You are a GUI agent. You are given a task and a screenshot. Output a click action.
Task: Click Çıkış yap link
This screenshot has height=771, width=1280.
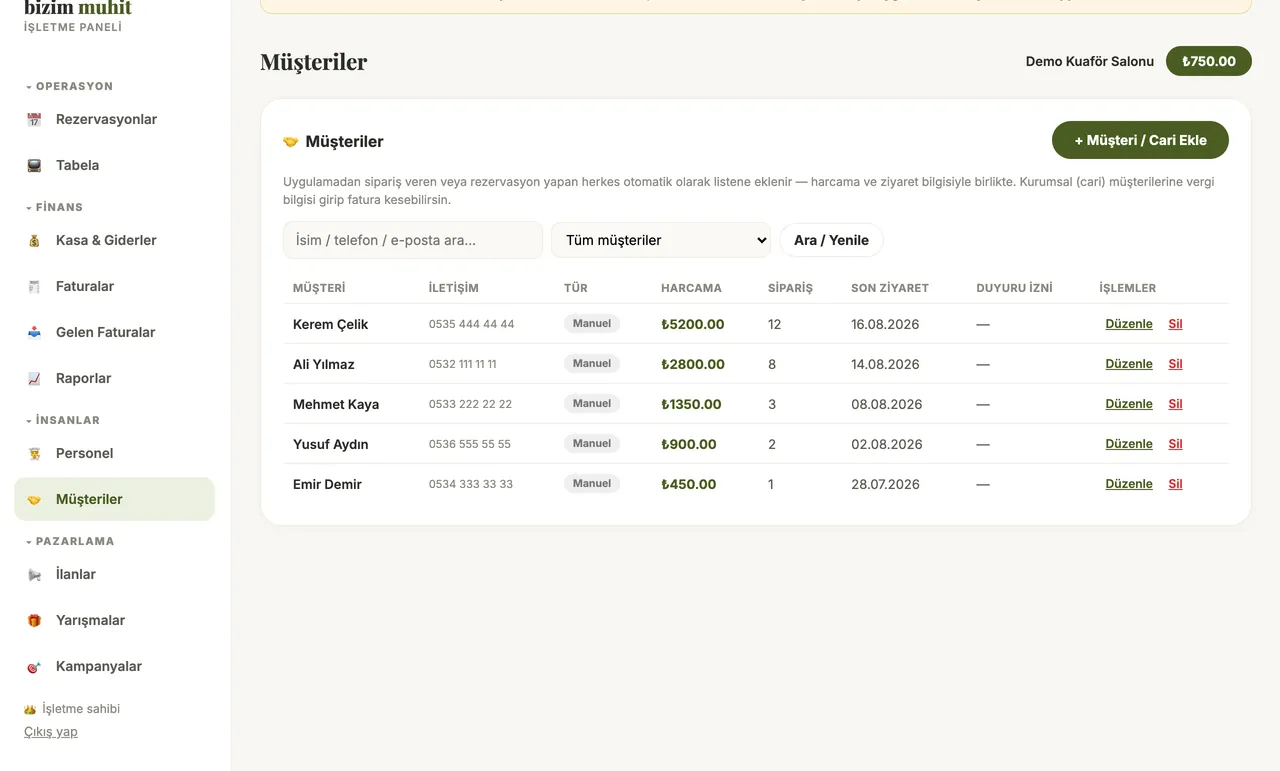[x=51, y=732]
